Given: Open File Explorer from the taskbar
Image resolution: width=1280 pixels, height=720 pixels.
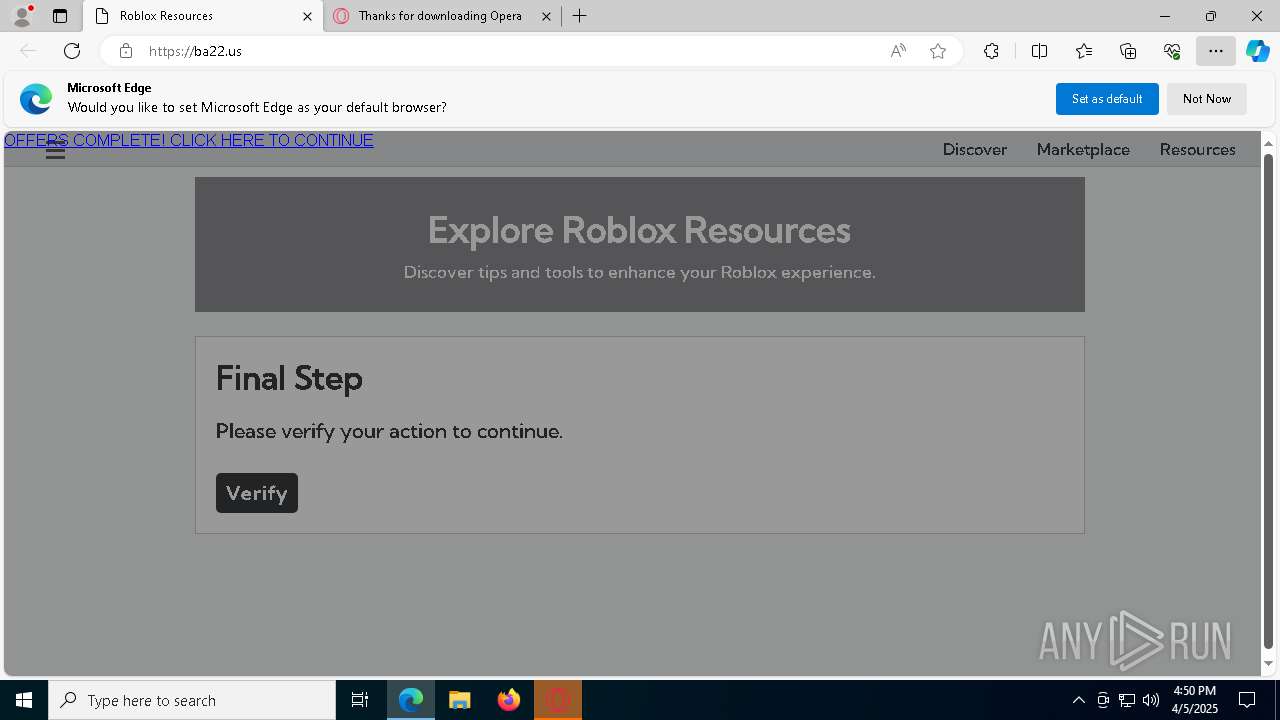Looking at the screenshot, I should pyautogui.click(x=459, y=700).
